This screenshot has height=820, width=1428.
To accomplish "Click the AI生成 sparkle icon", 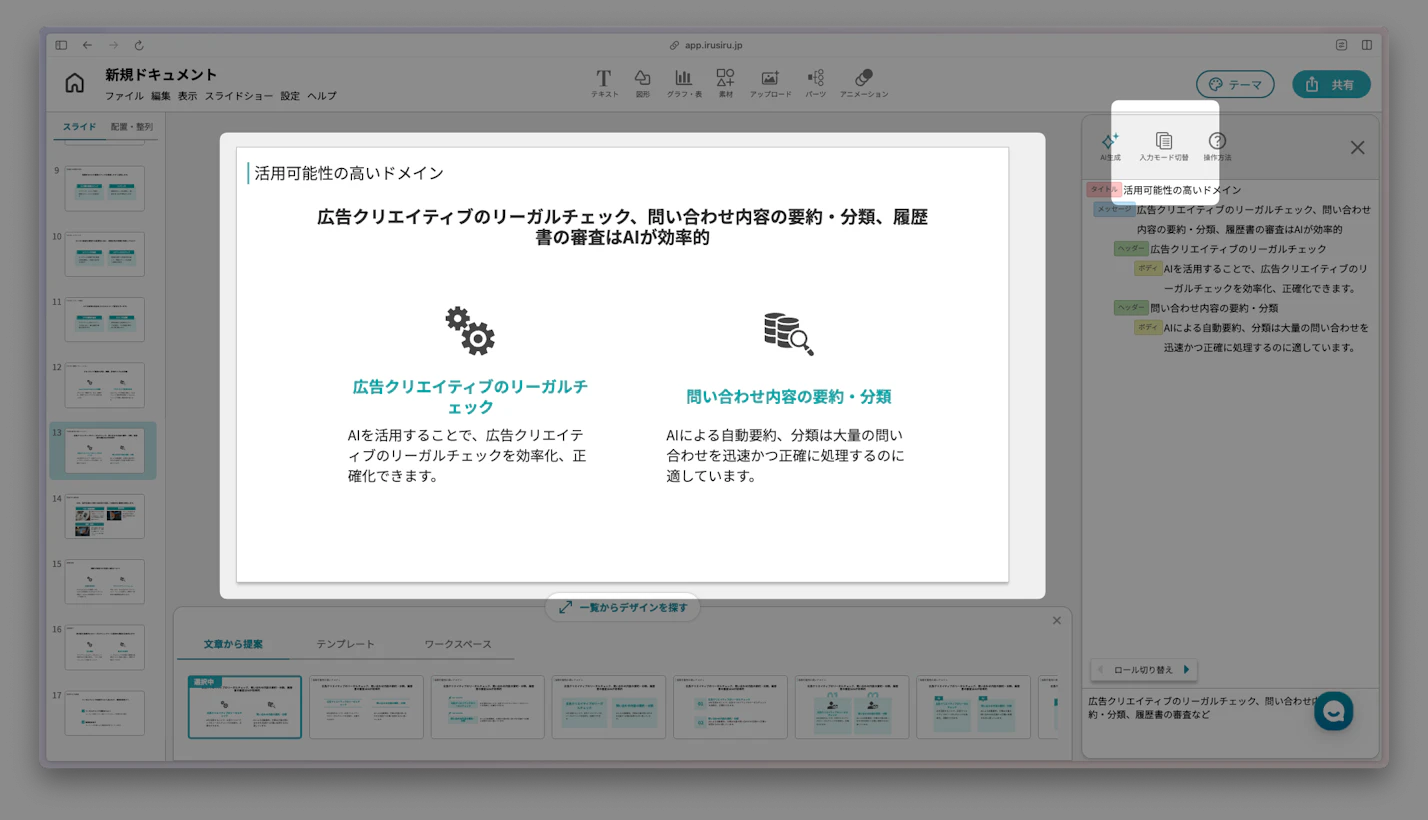I will pos(1110,142).
